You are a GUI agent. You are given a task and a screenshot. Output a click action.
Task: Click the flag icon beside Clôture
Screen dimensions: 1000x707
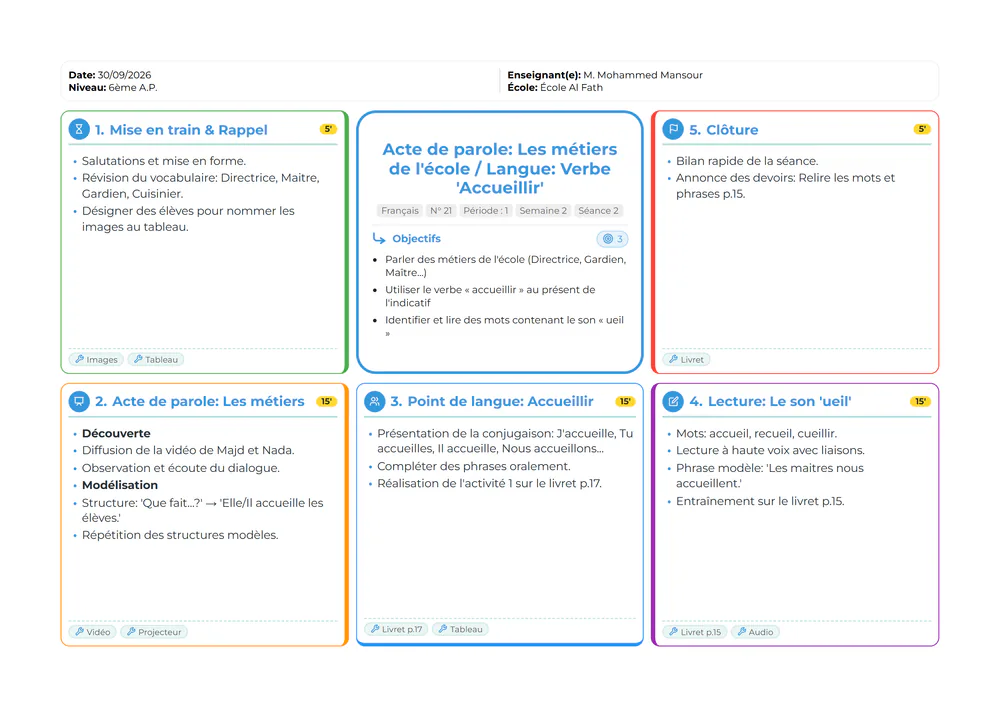(673, 129)
